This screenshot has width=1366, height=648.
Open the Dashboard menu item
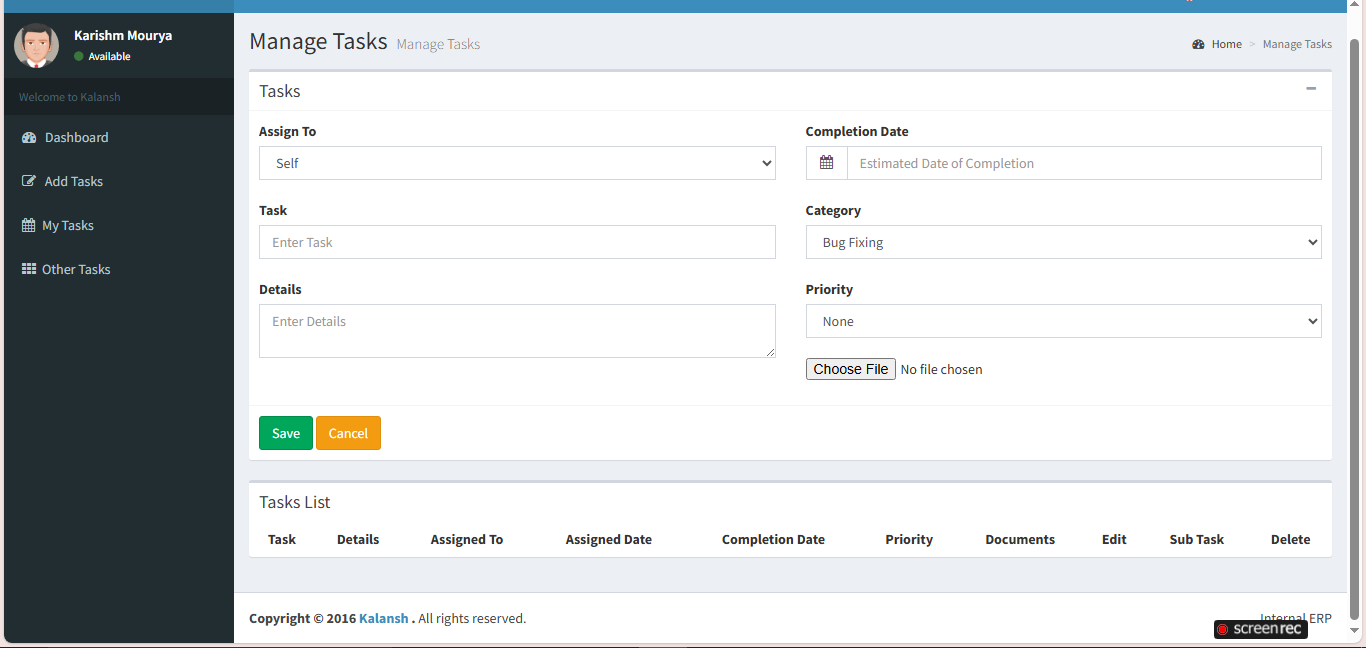[x=119, y=137]
